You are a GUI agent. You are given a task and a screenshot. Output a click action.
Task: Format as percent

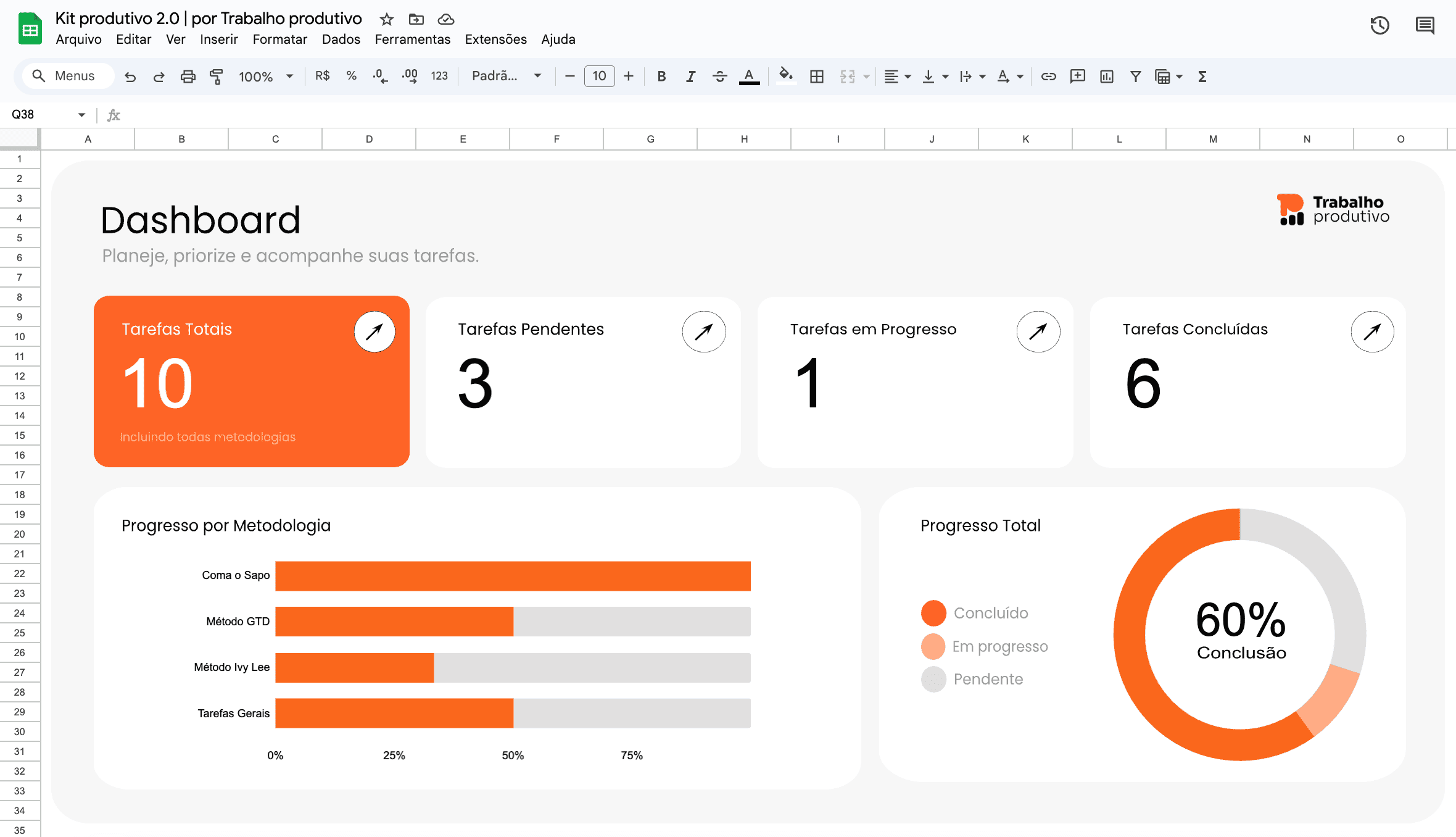352,76
